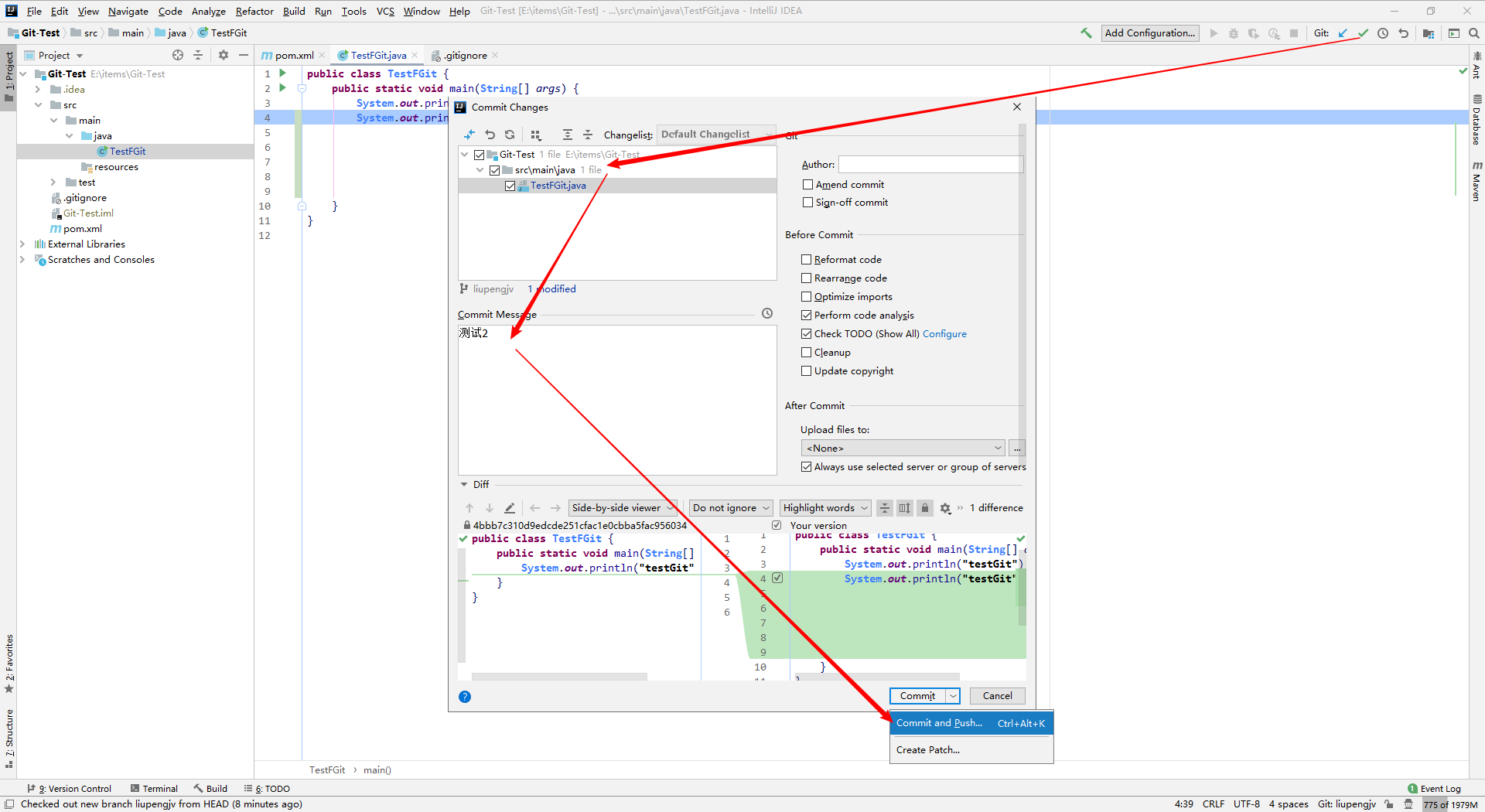Viewport: 1485px width, 812px height.
Task: Toggle the TestFGit.java file checkbox
Action: click(x=510, y=186)
